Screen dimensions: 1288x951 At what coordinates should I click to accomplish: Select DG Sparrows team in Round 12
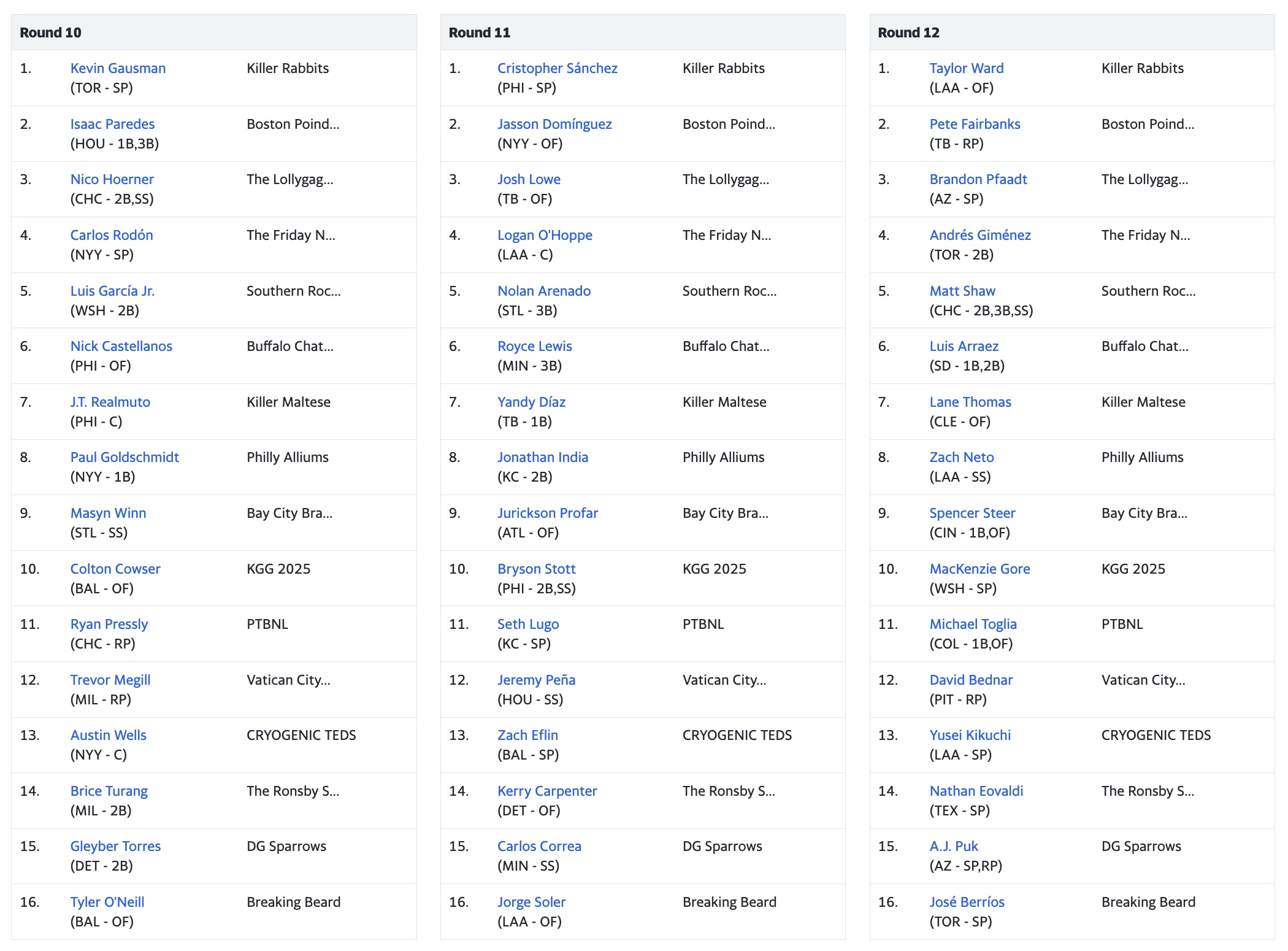pos(1141,846)
